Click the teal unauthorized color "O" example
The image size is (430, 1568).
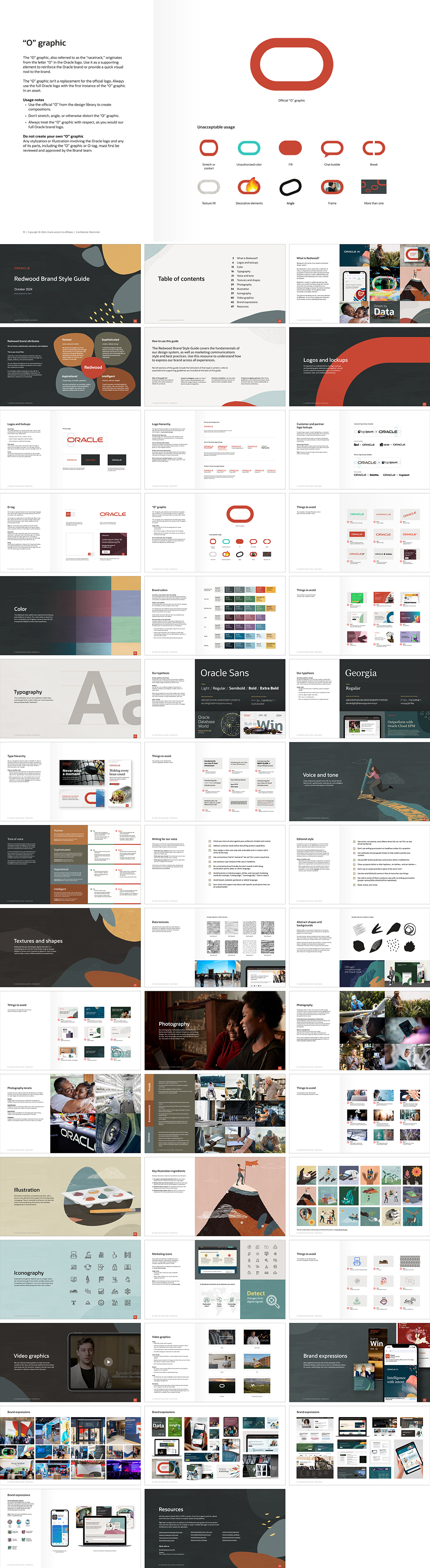coord(248,148)
